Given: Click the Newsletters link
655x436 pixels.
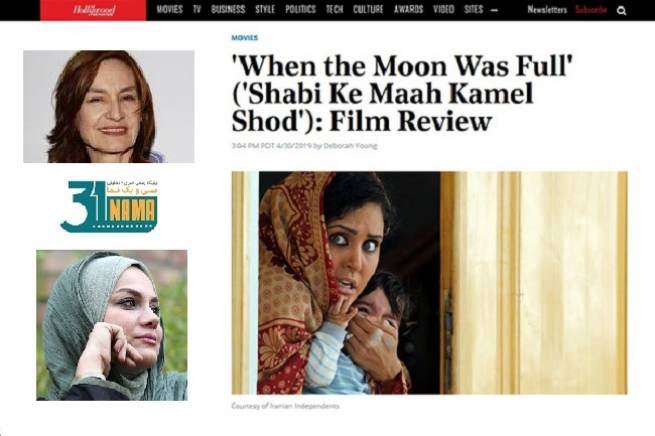Looking at the screenshot, I should [547, 10].
